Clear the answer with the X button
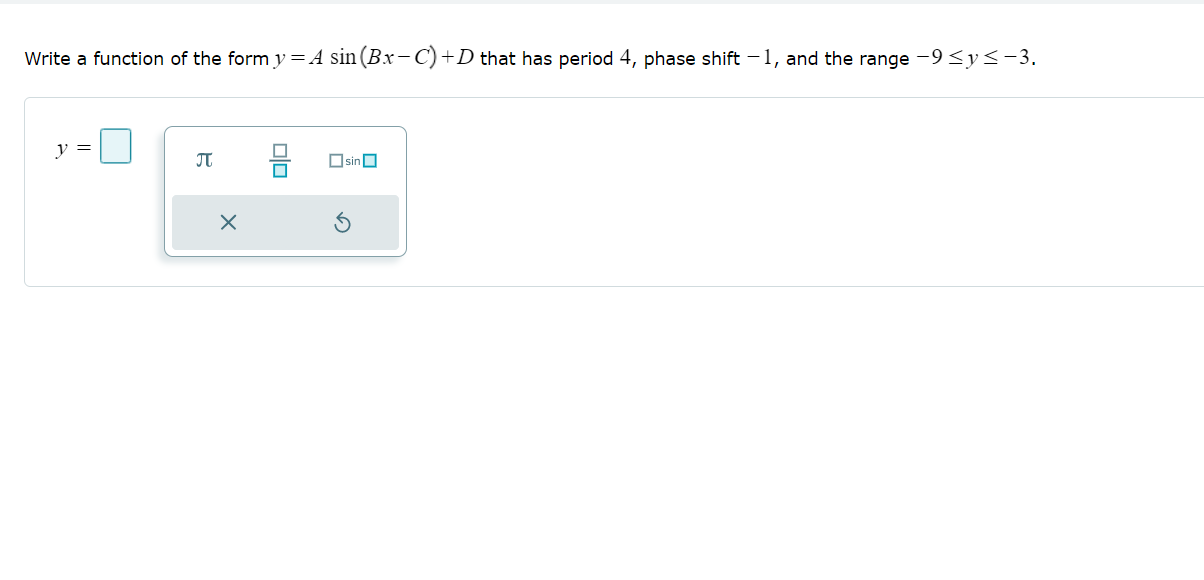The width and height of the screenshot is (1204, 580). 228,222
